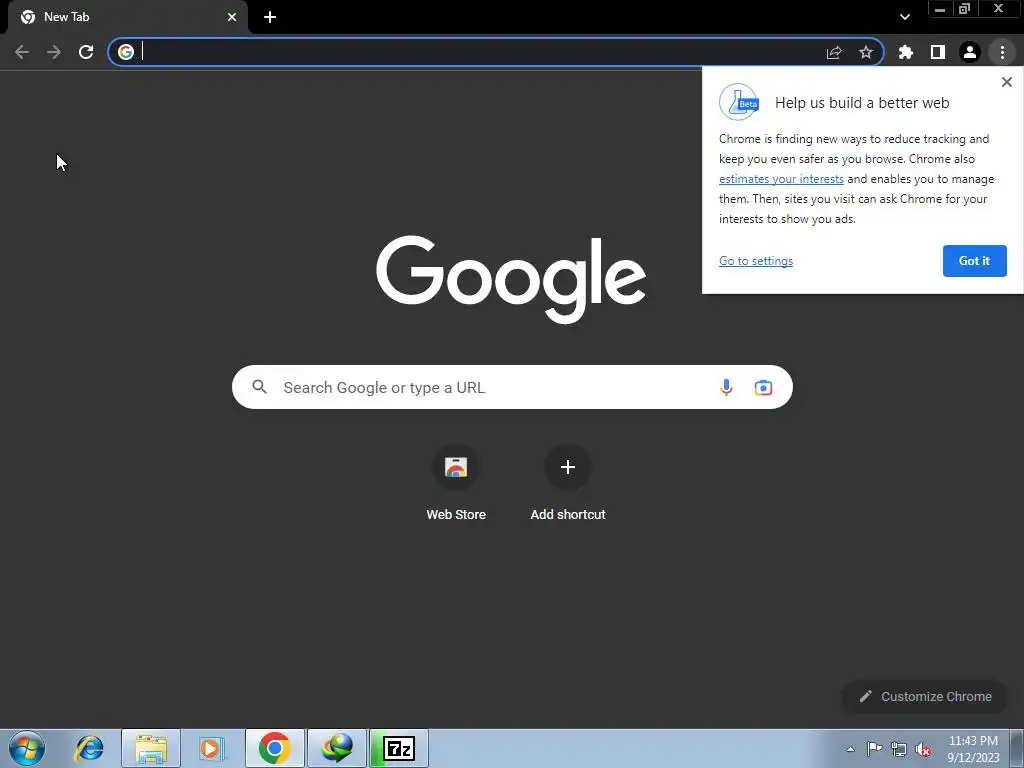
Task: Click the Beta flask icon in the popup
Action: pyautogui.click(x=739, y=102)
